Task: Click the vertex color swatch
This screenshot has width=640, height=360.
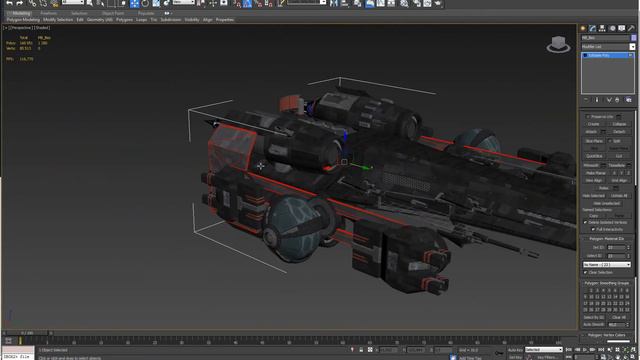Action: [x=618, y=342]
